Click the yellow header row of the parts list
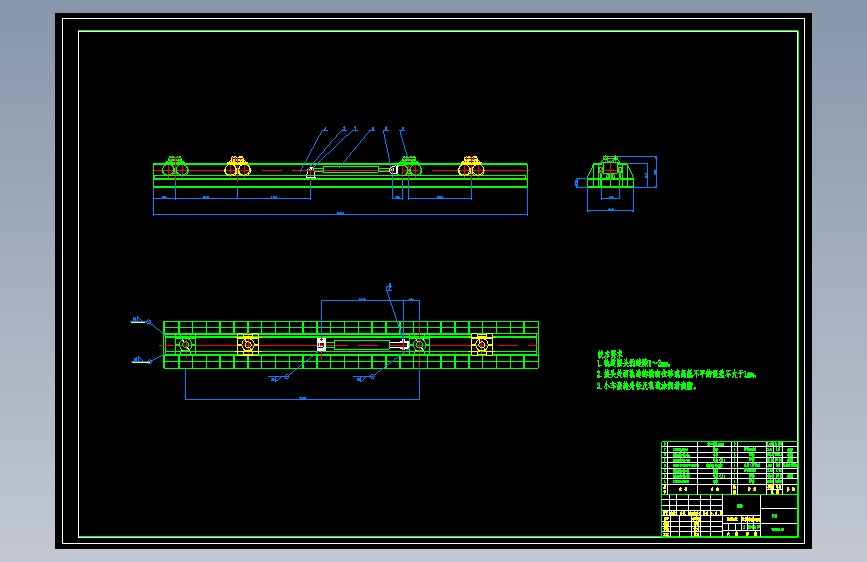The height and width of the screenshot is (562, 867). coord(730,490)
